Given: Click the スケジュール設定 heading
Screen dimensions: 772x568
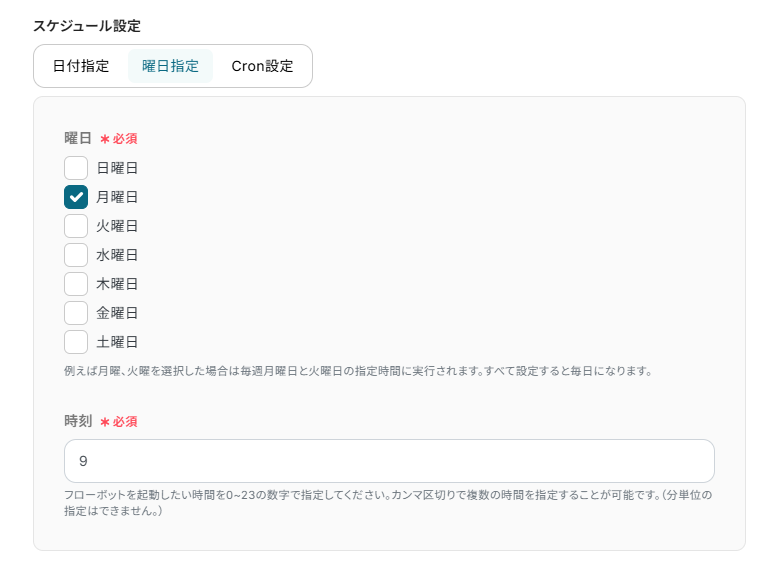Looking at the screenshot, I should 87,26.
